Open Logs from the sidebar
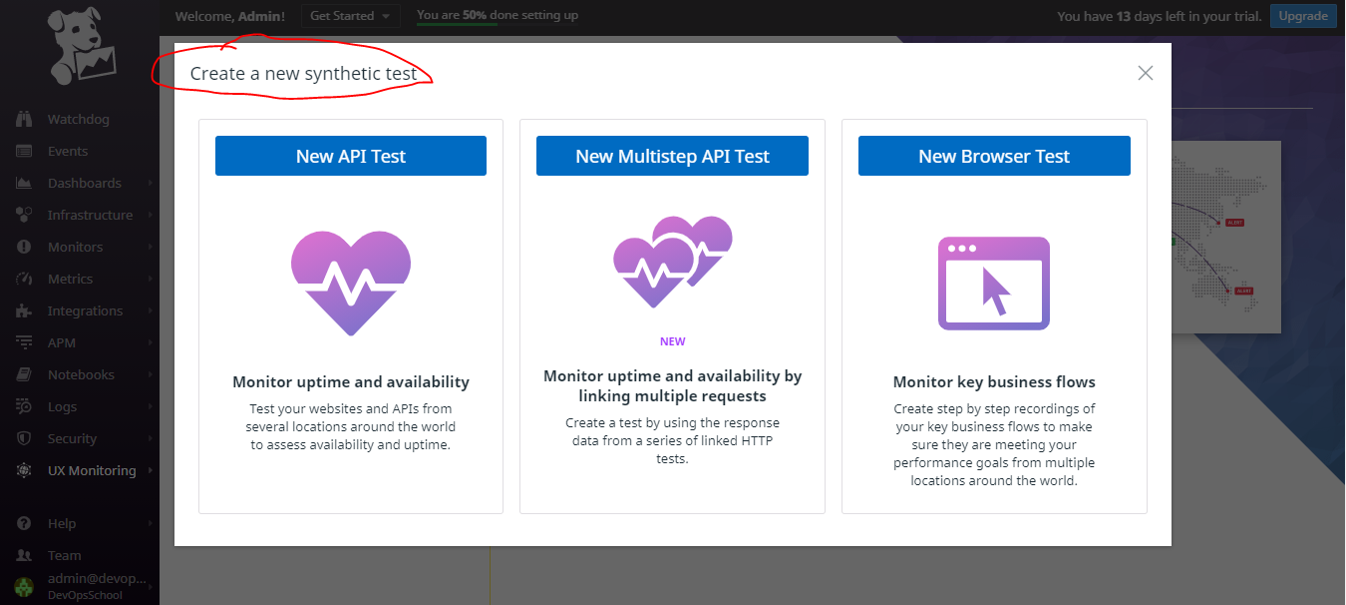This screenshot has width=1346, height=605. 62,407
